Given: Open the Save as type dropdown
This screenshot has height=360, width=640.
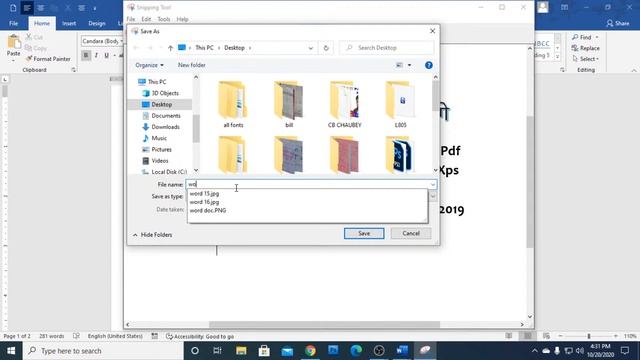Looking at the screenshot, I should tap(433, 197).
